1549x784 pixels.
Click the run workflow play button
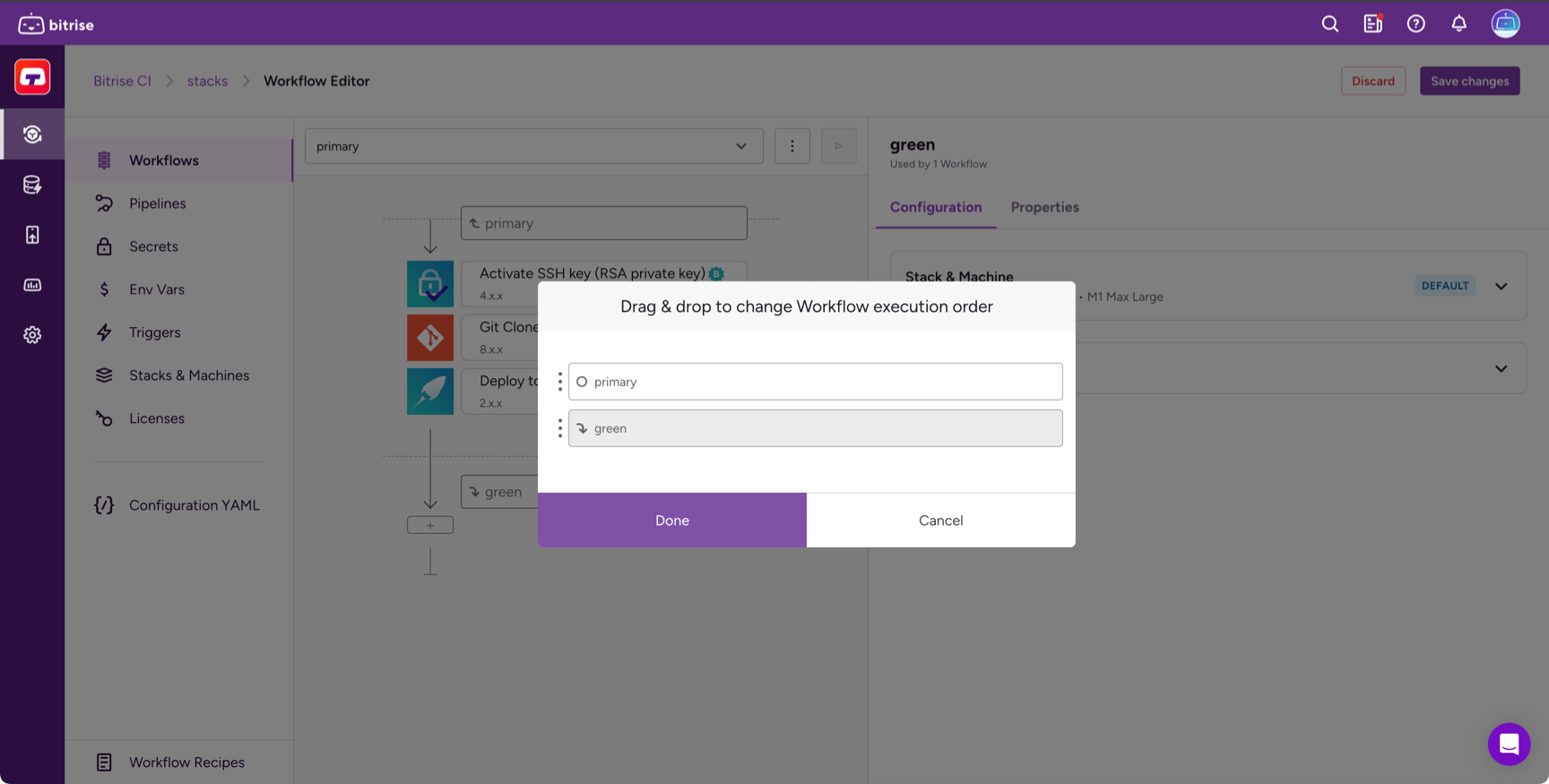click(x=839, y=146)
